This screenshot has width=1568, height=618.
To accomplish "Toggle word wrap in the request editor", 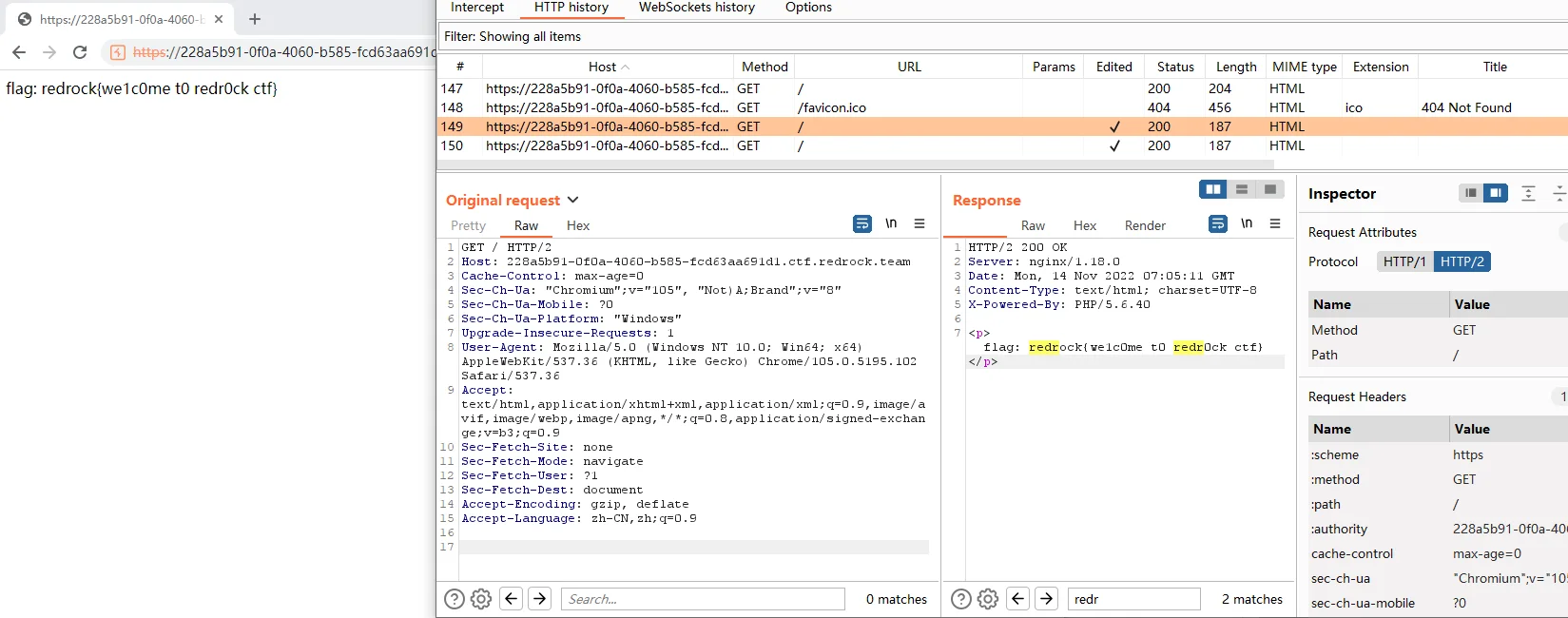I will [x=861, y=224].
